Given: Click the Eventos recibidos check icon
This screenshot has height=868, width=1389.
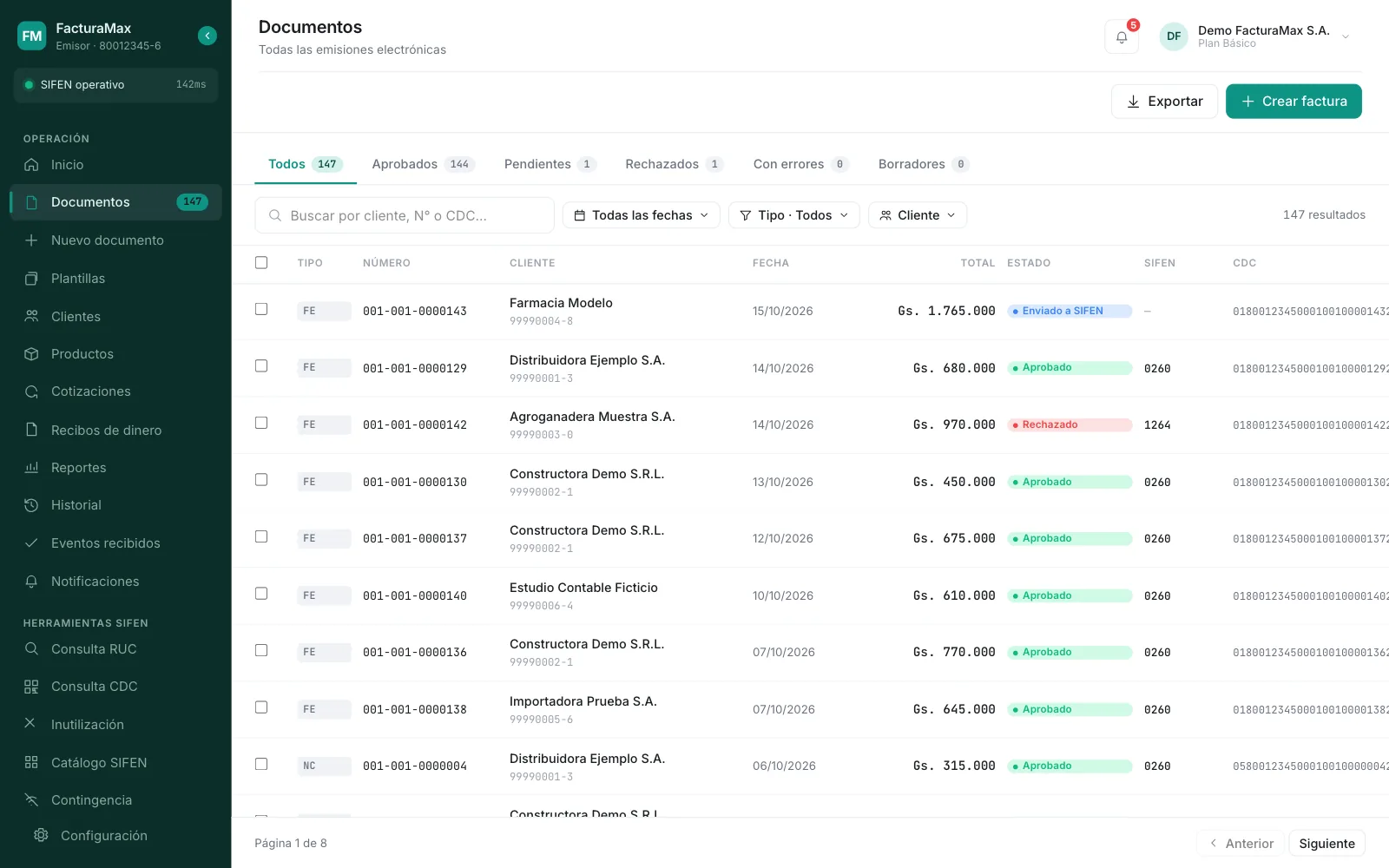Looking at the screenshot, I should pos(31,543).
